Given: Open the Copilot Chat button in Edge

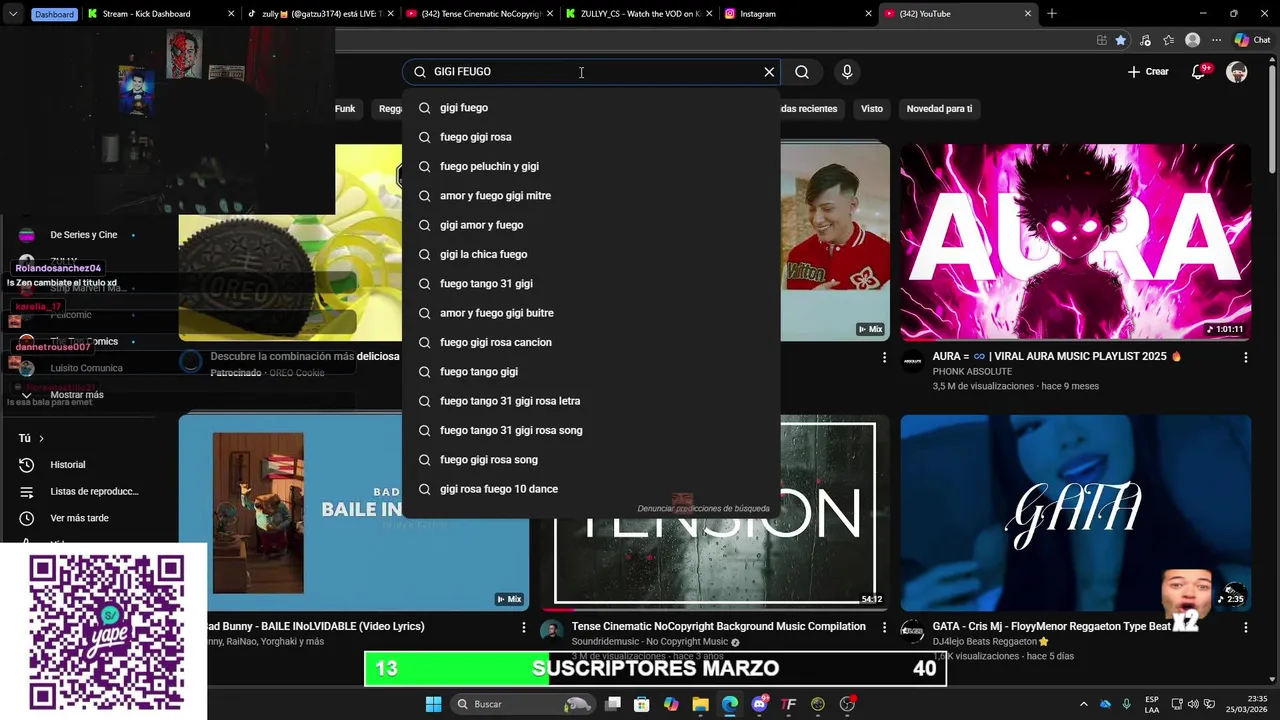Looking at the screenshot, I should tap(1252, 40).
